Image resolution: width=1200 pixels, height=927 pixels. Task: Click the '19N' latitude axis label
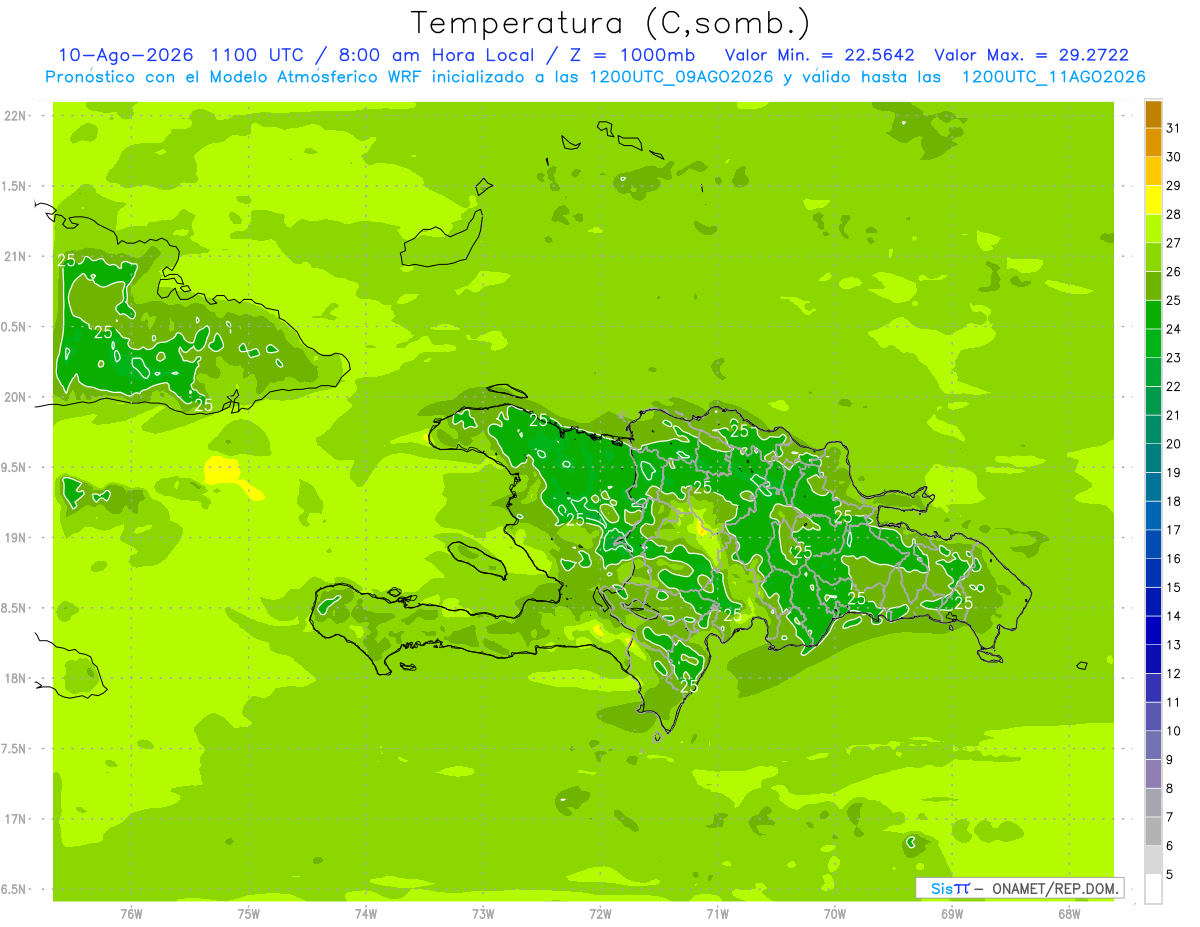(x=14, y=538)
